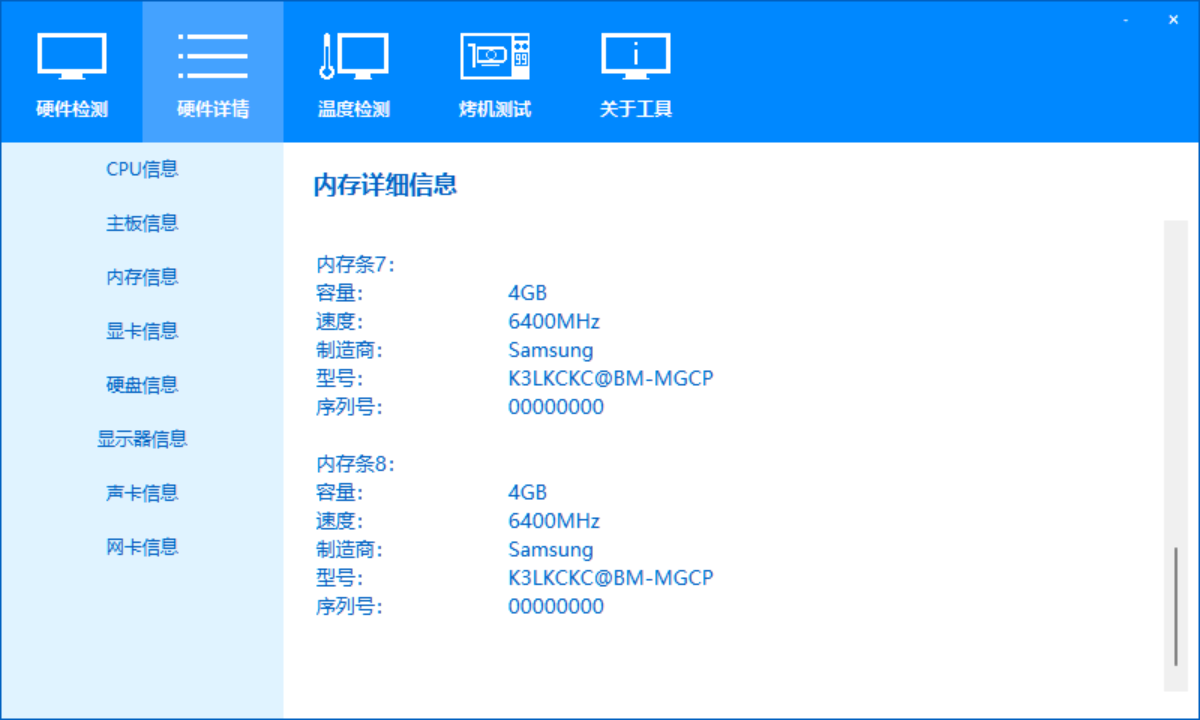Select the 硬件详情 list icon
This screenshot has height=720, width=1200.
[213, 56]
